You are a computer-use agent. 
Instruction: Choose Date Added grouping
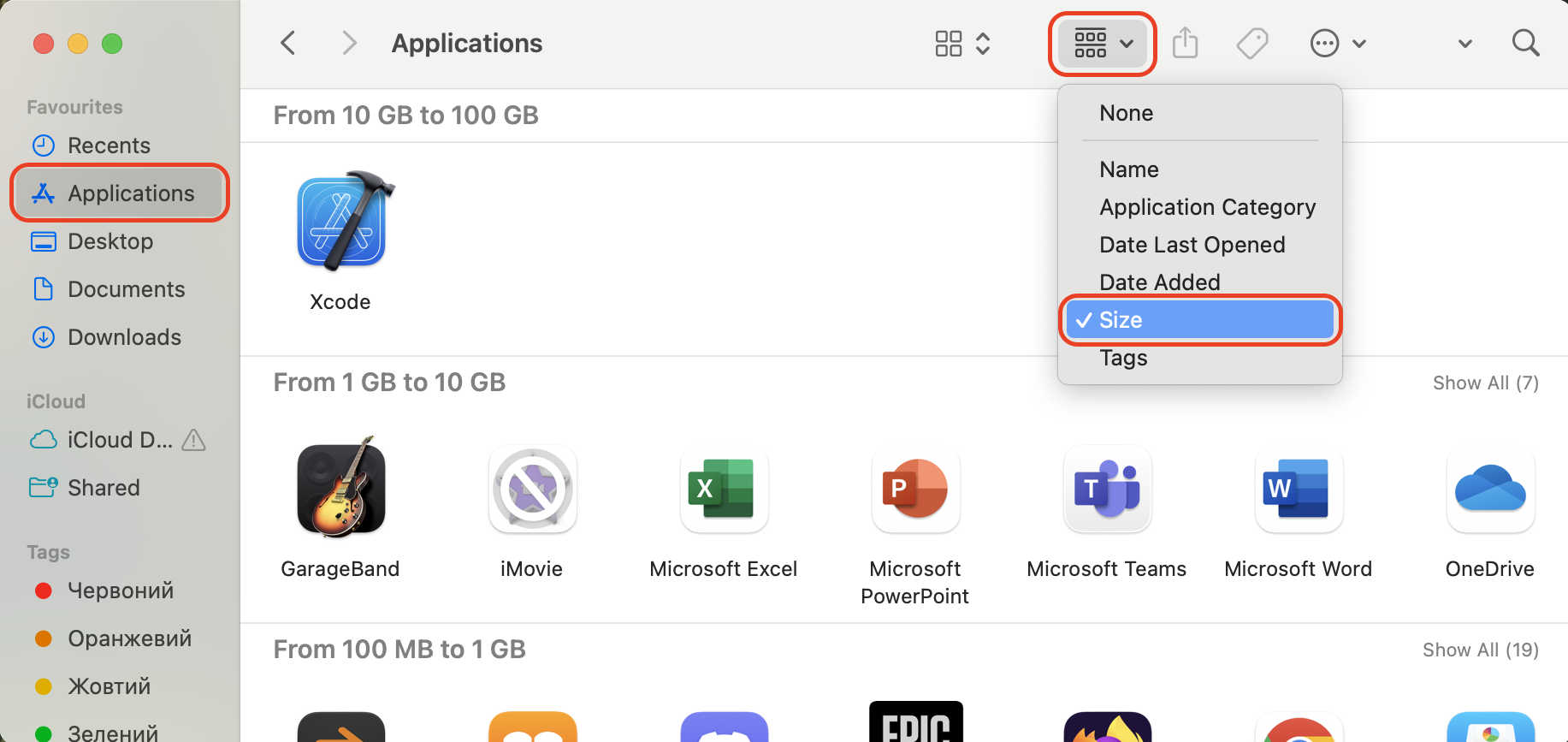tap(1199, 282)
